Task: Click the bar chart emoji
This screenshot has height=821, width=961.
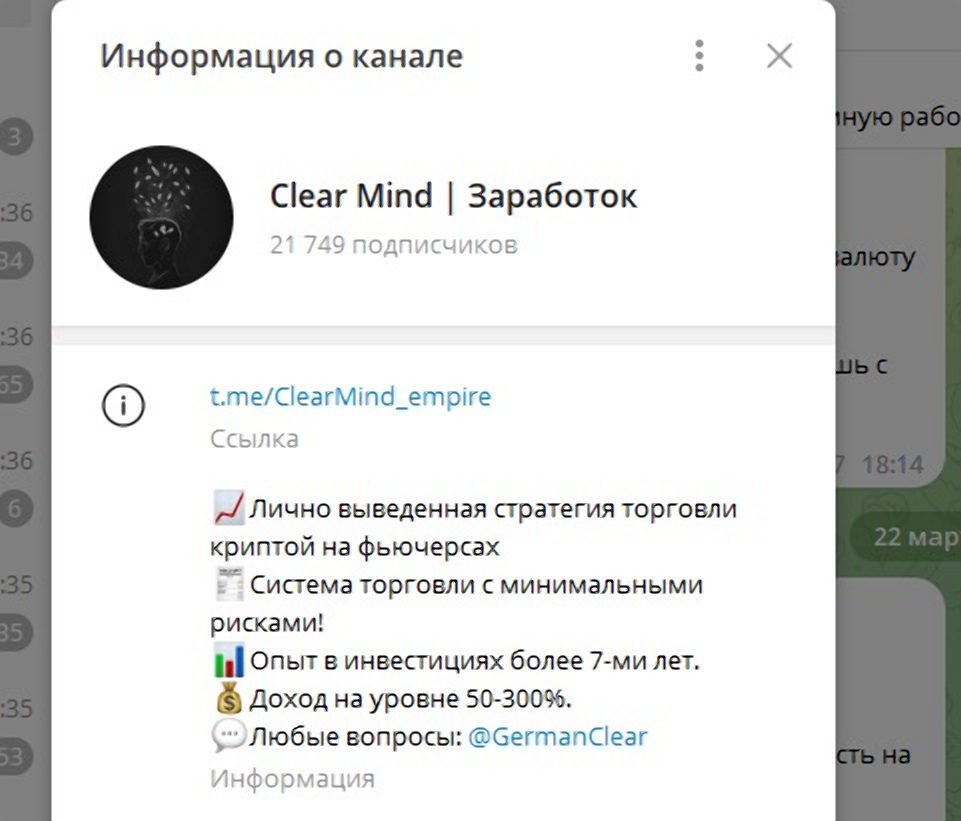Action: click(229, 660)
